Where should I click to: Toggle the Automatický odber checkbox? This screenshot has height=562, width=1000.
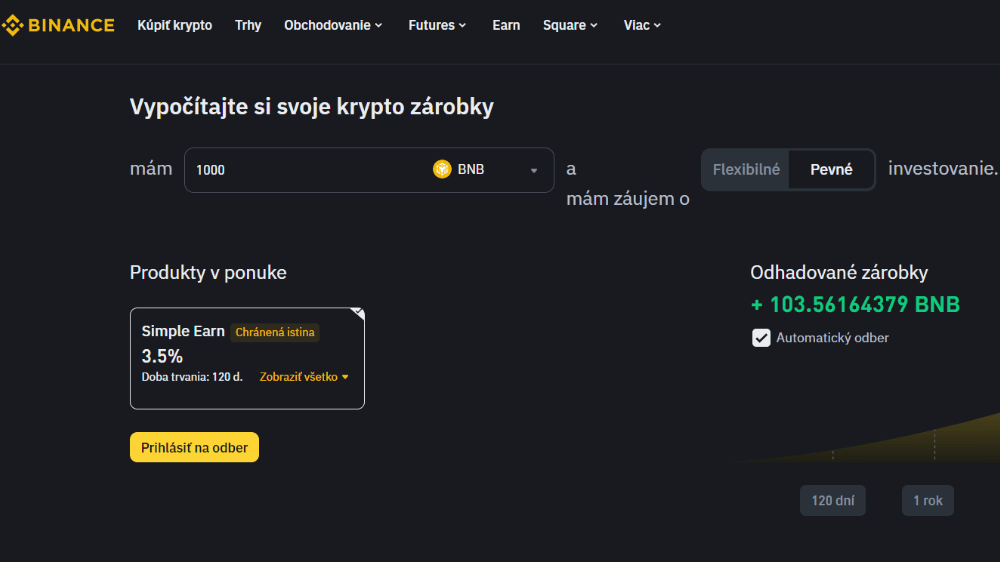click(761, 338)
